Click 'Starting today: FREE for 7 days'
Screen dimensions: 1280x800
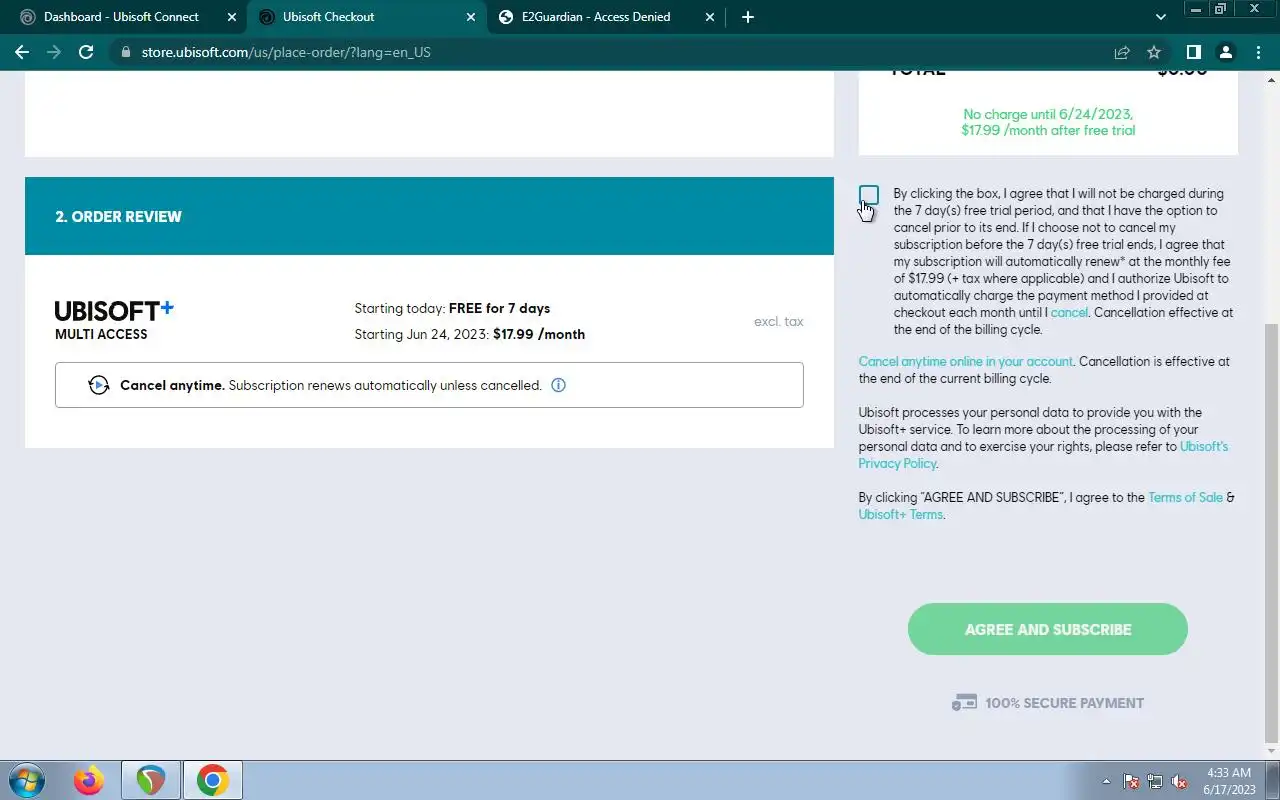point(452,308)
